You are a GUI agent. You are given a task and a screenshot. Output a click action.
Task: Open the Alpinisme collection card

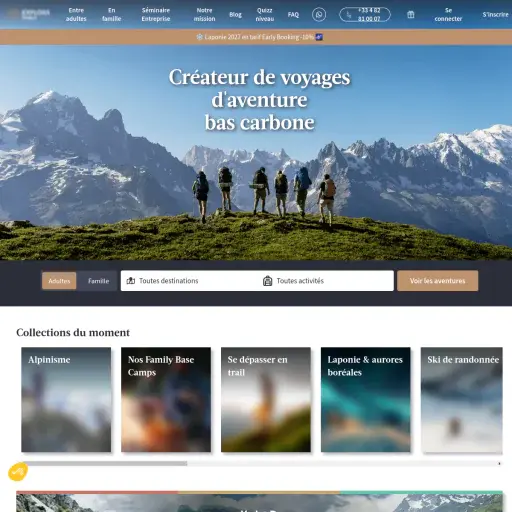coord(66,399)
